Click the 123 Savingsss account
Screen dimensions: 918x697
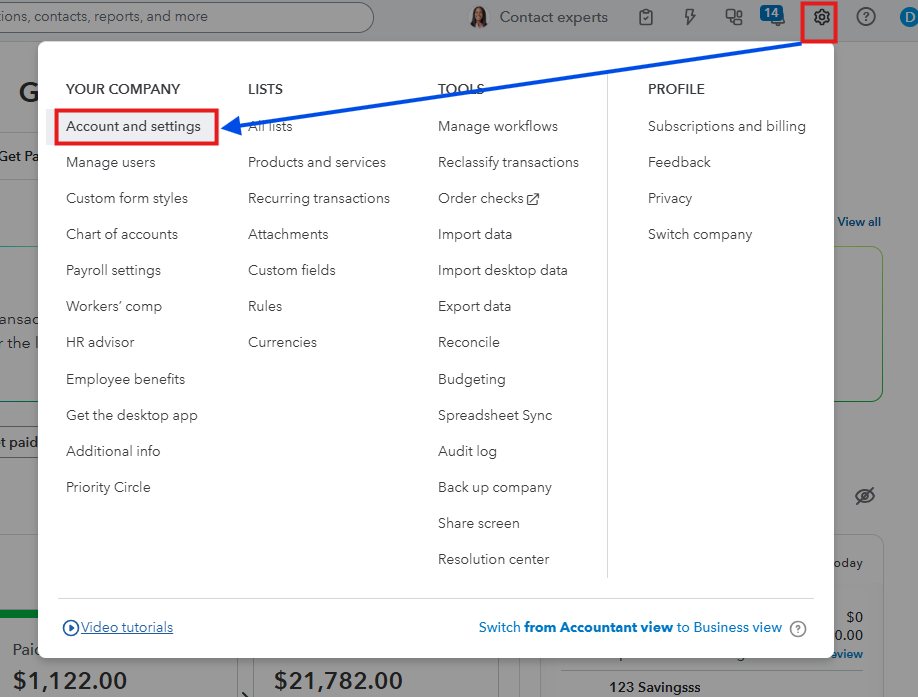point(655,687)
